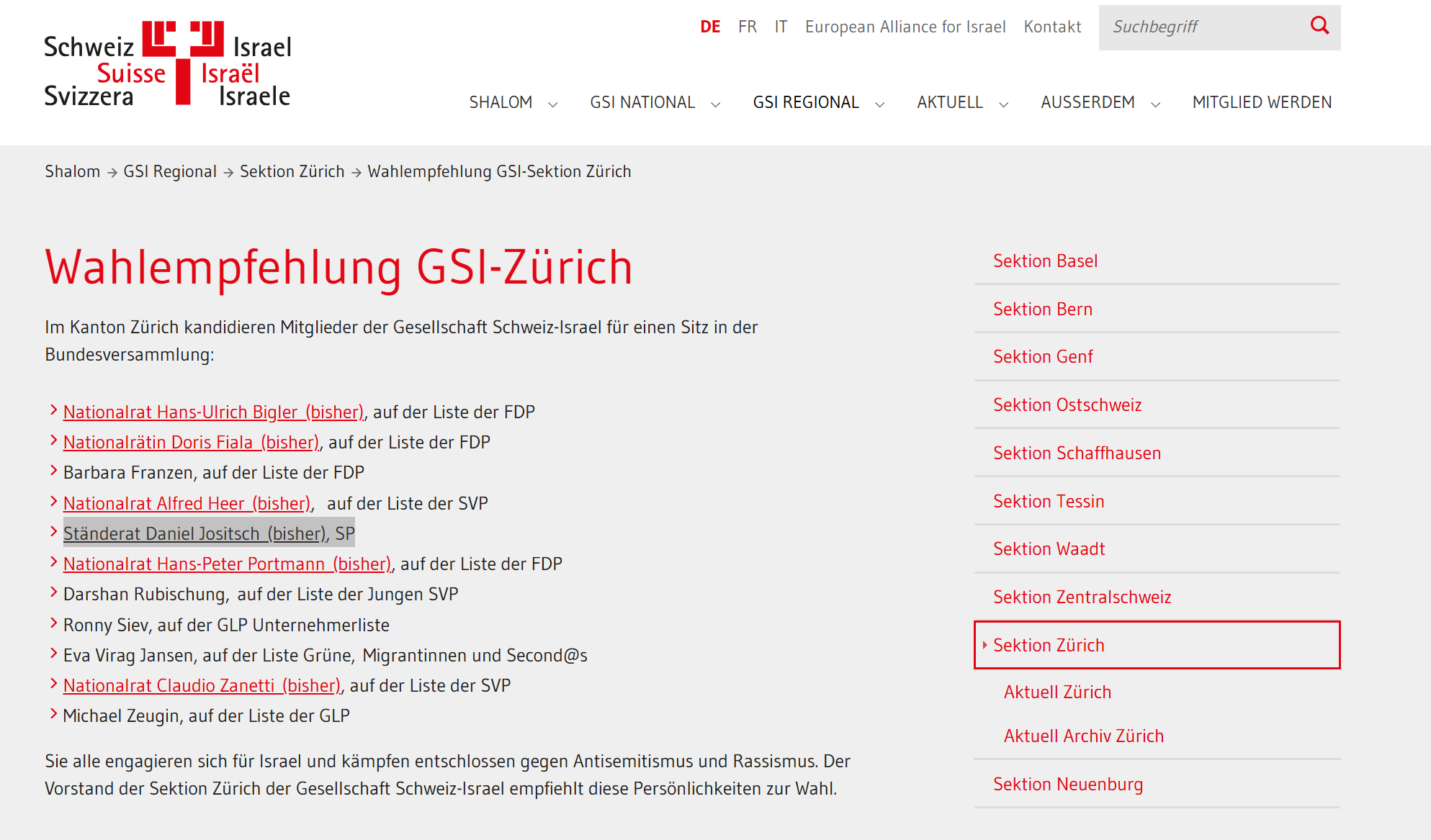
Task: Follow the Nationalrätin Doris Fiala link
Action: pyautogui.click(x=191, y=442)
